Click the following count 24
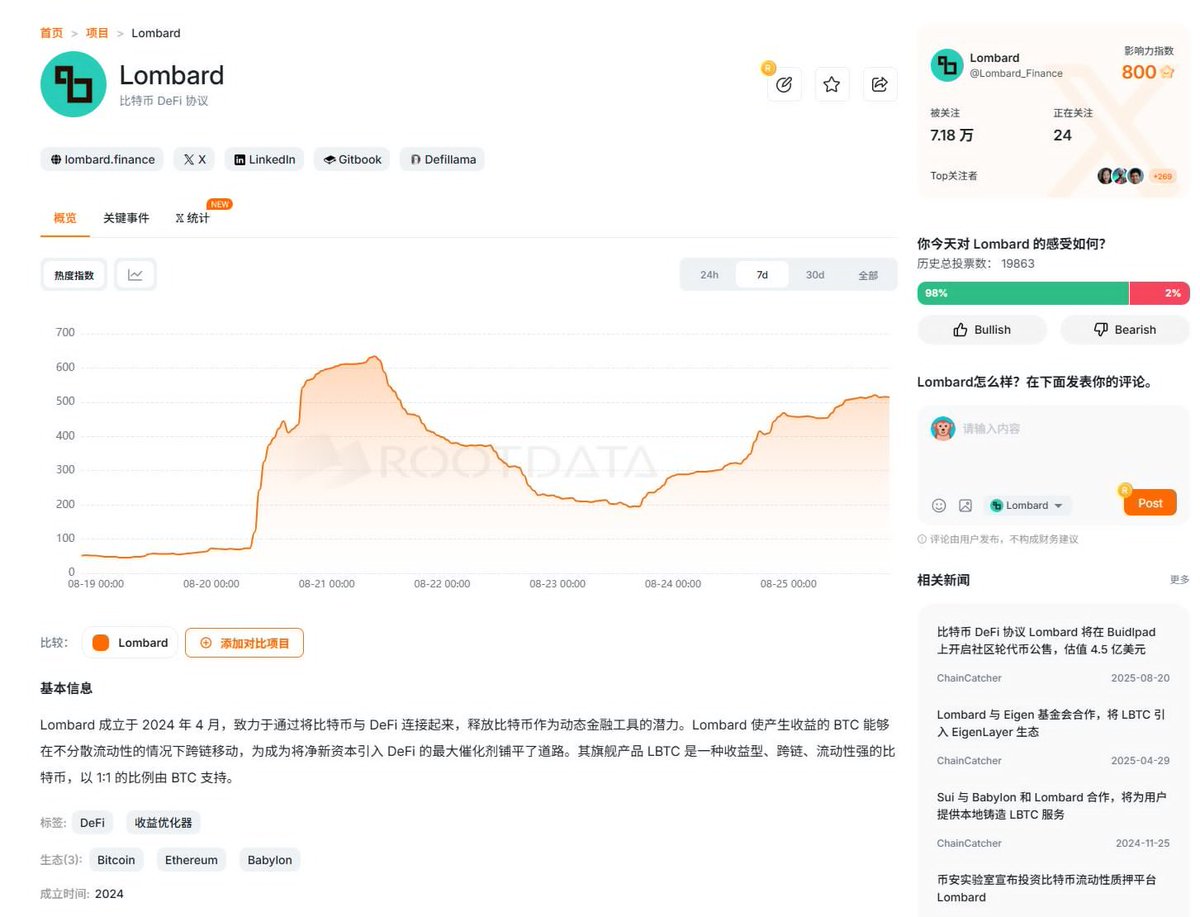The height and width of the screenshot is (917, 1200). 1062,135
